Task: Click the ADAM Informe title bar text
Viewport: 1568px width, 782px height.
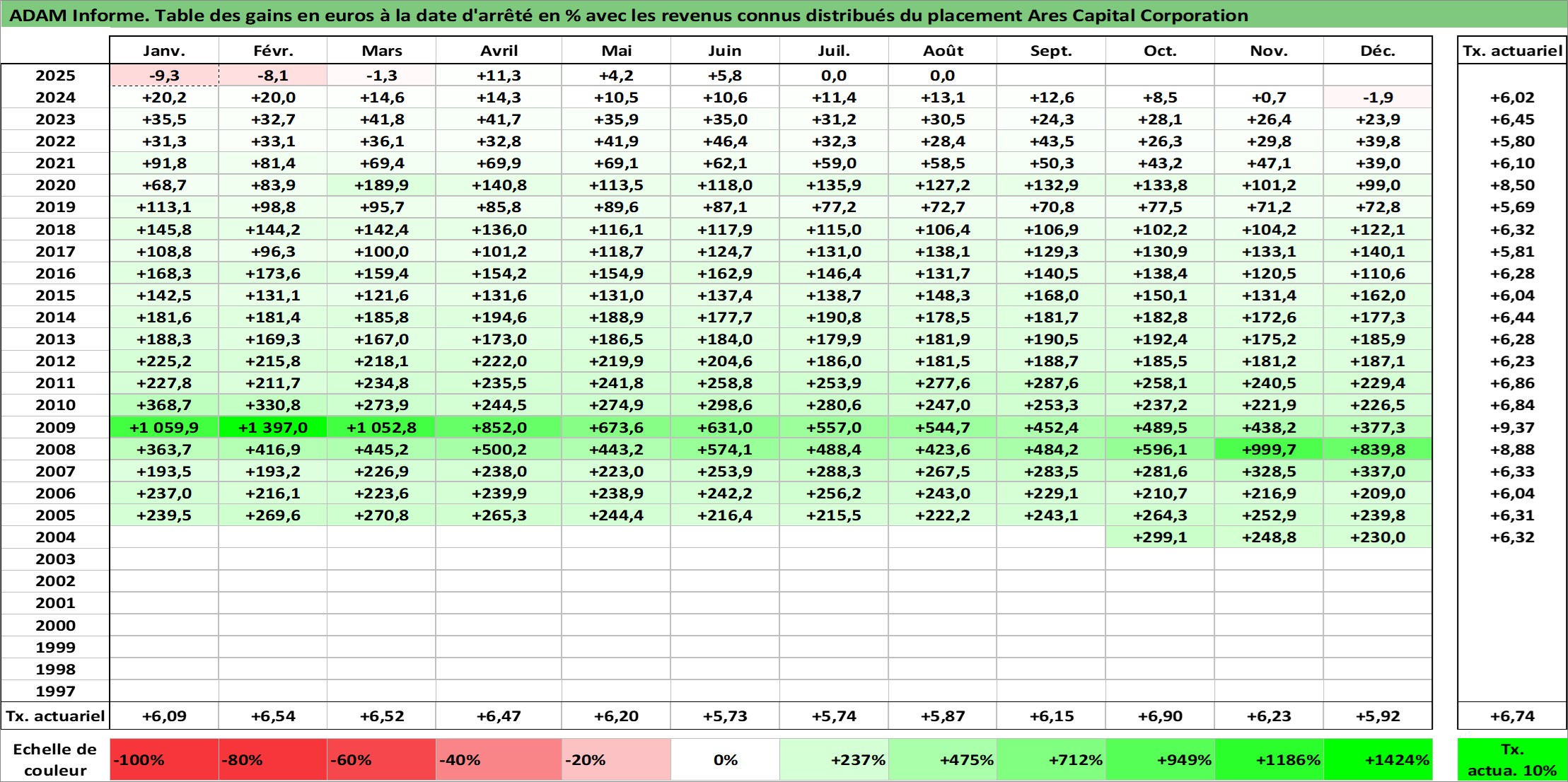Action: (x=629, y=16)
